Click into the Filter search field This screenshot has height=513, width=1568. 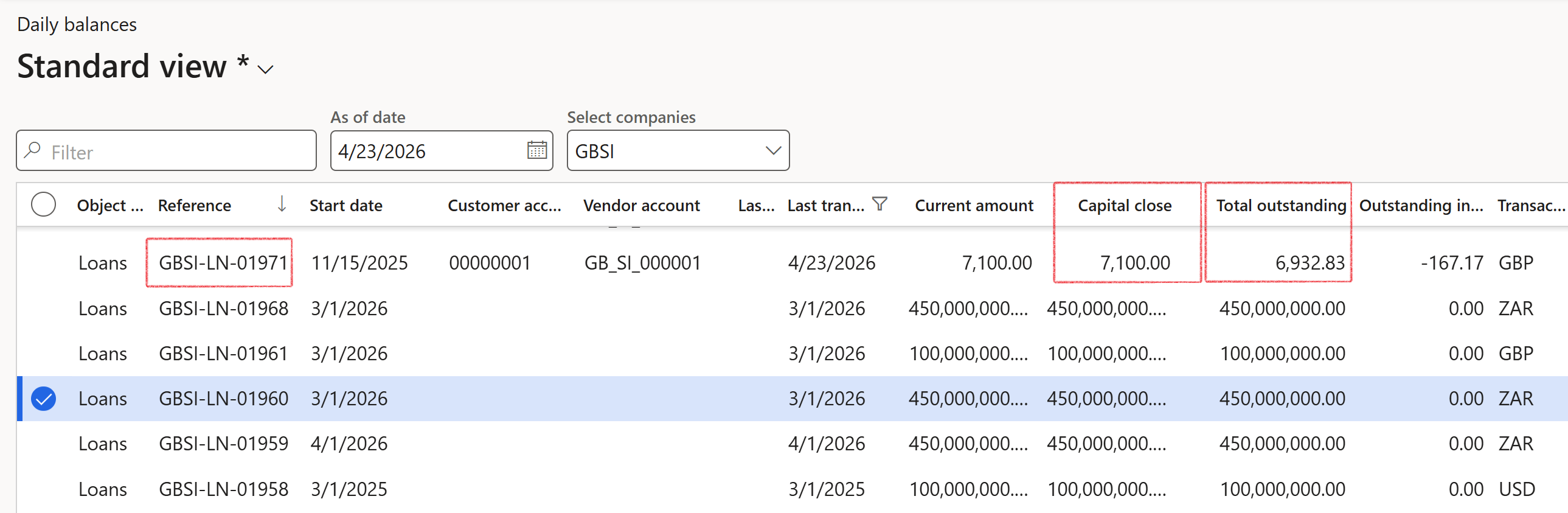coord(176,152)
